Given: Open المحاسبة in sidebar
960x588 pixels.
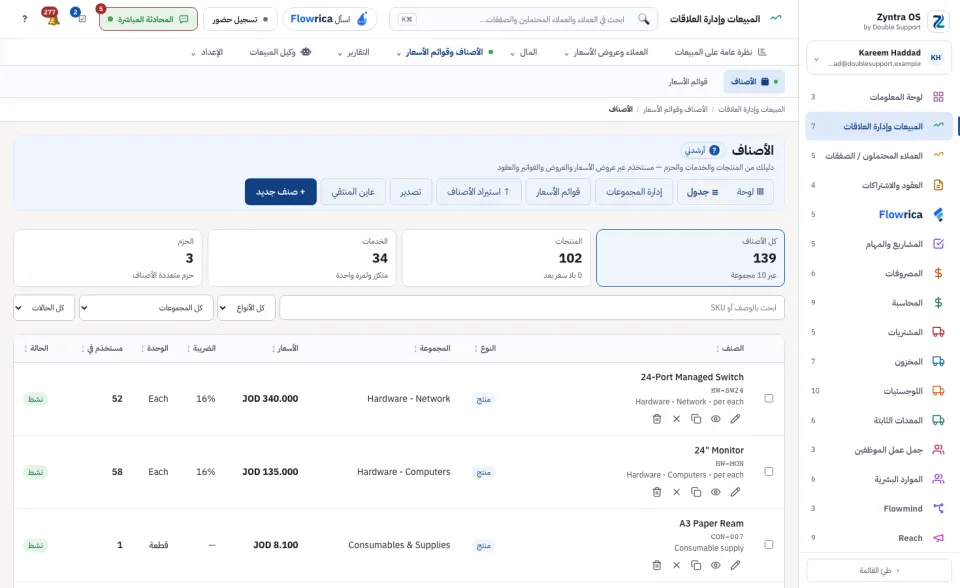Looking at the screenshot, I should (x=879, y=303).
